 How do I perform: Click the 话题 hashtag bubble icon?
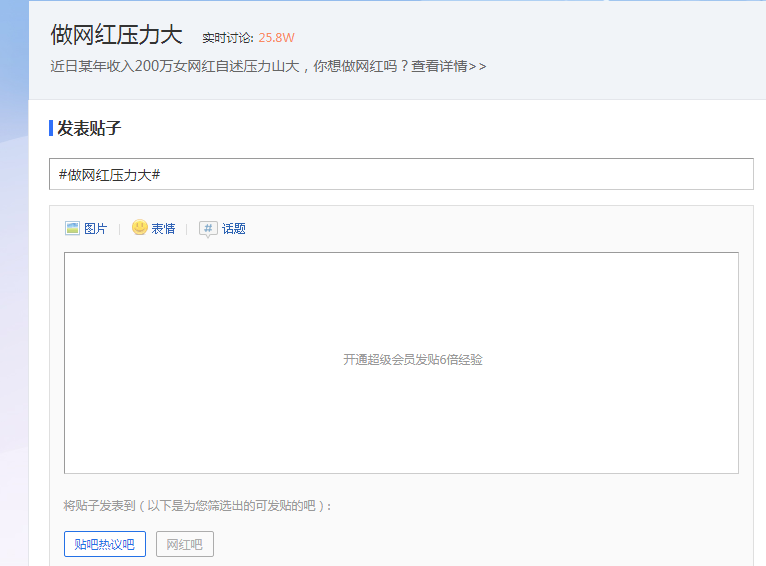(208, 229)
